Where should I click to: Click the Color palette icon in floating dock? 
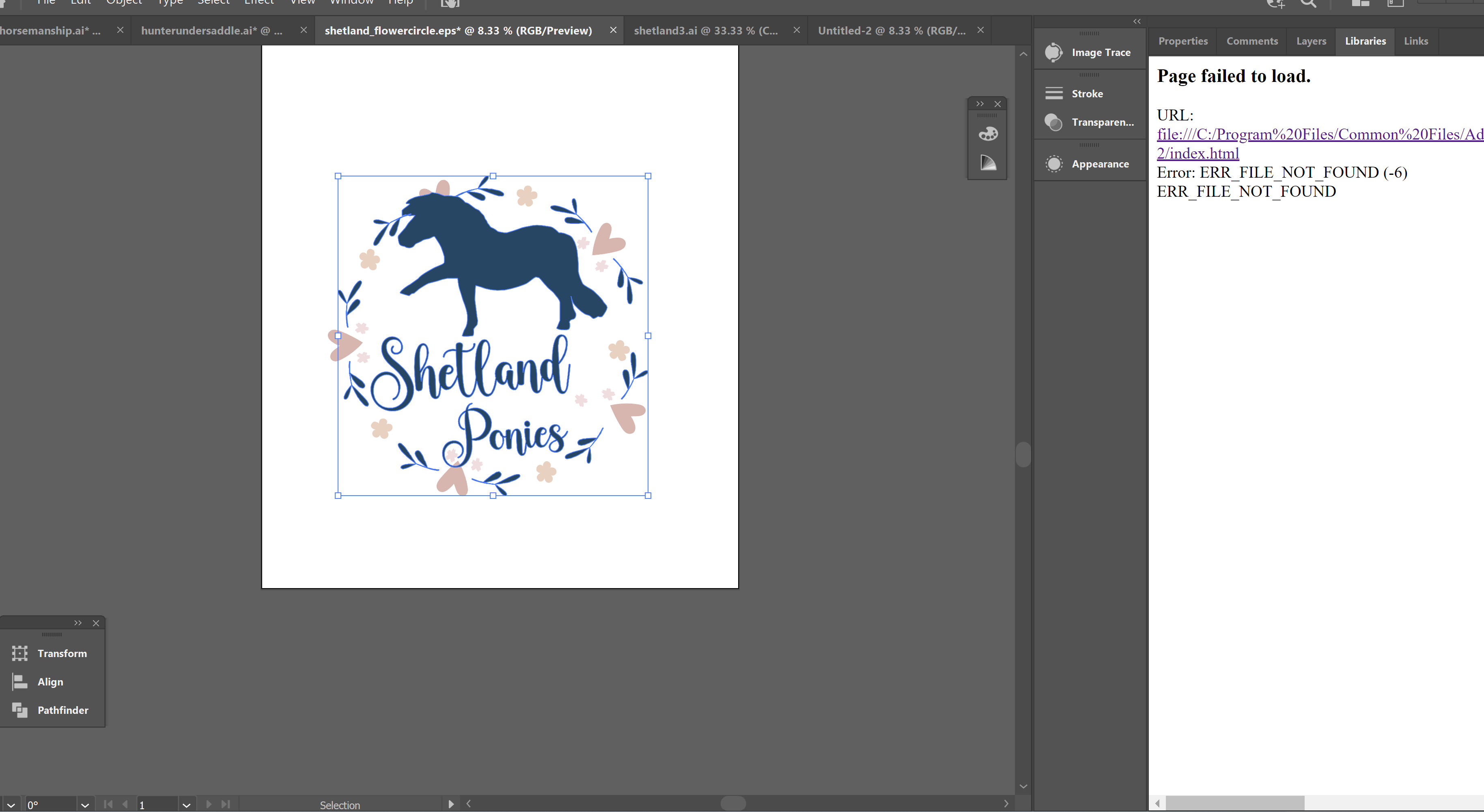tap(988, 134)
